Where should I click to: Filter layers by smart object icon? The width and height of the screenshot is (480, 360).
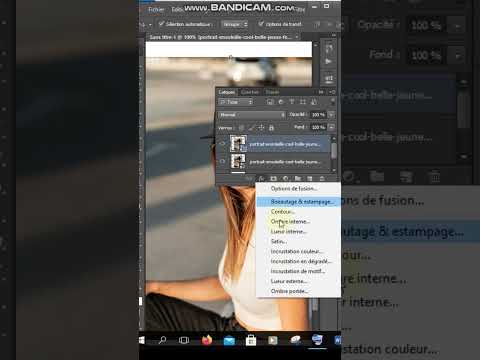(x=313, y=102)
